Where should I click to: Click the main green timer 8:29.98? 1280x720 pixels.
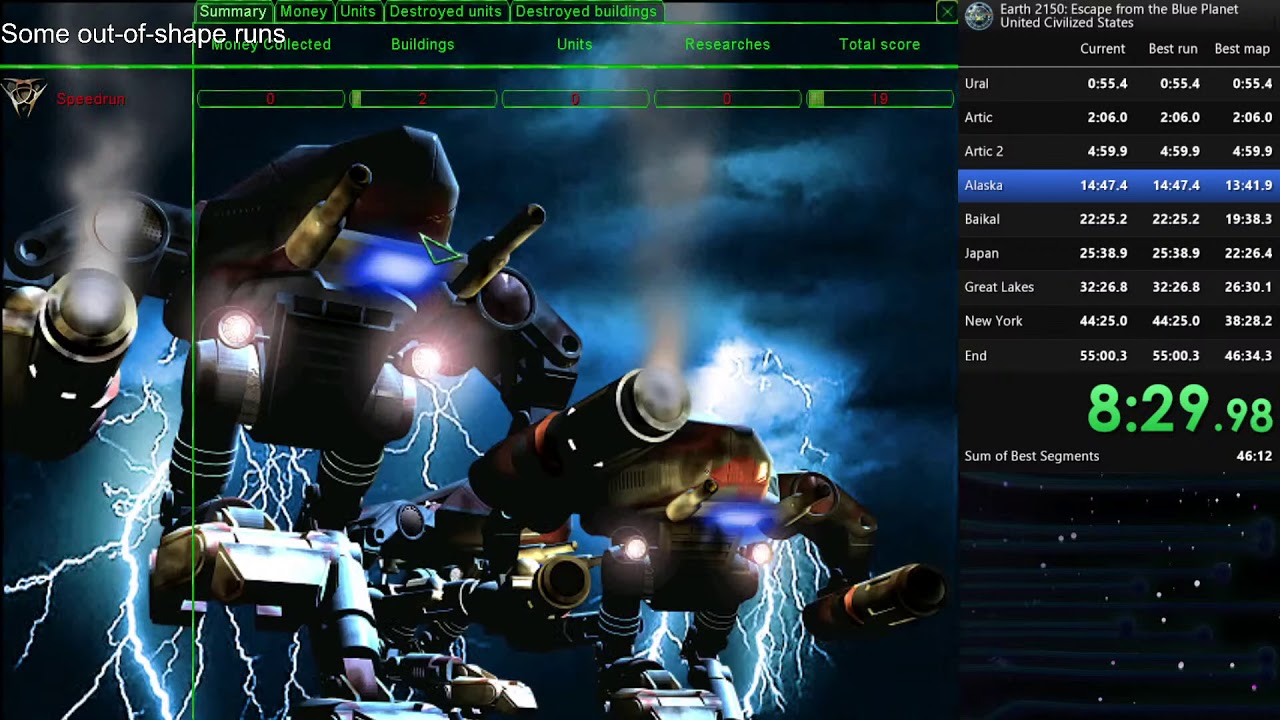[x=1180, y=410]
